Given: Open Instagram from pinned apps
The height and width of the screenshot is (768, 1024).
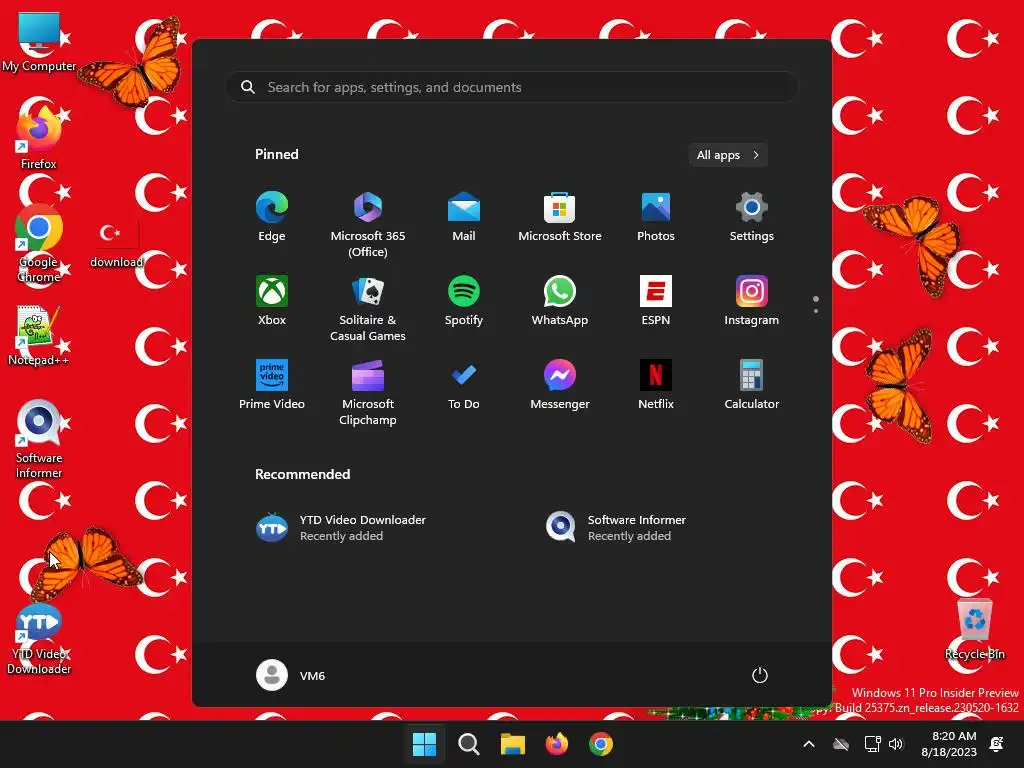Looking at the screenshot, I should pyautogui.click(x=752, y=301).
